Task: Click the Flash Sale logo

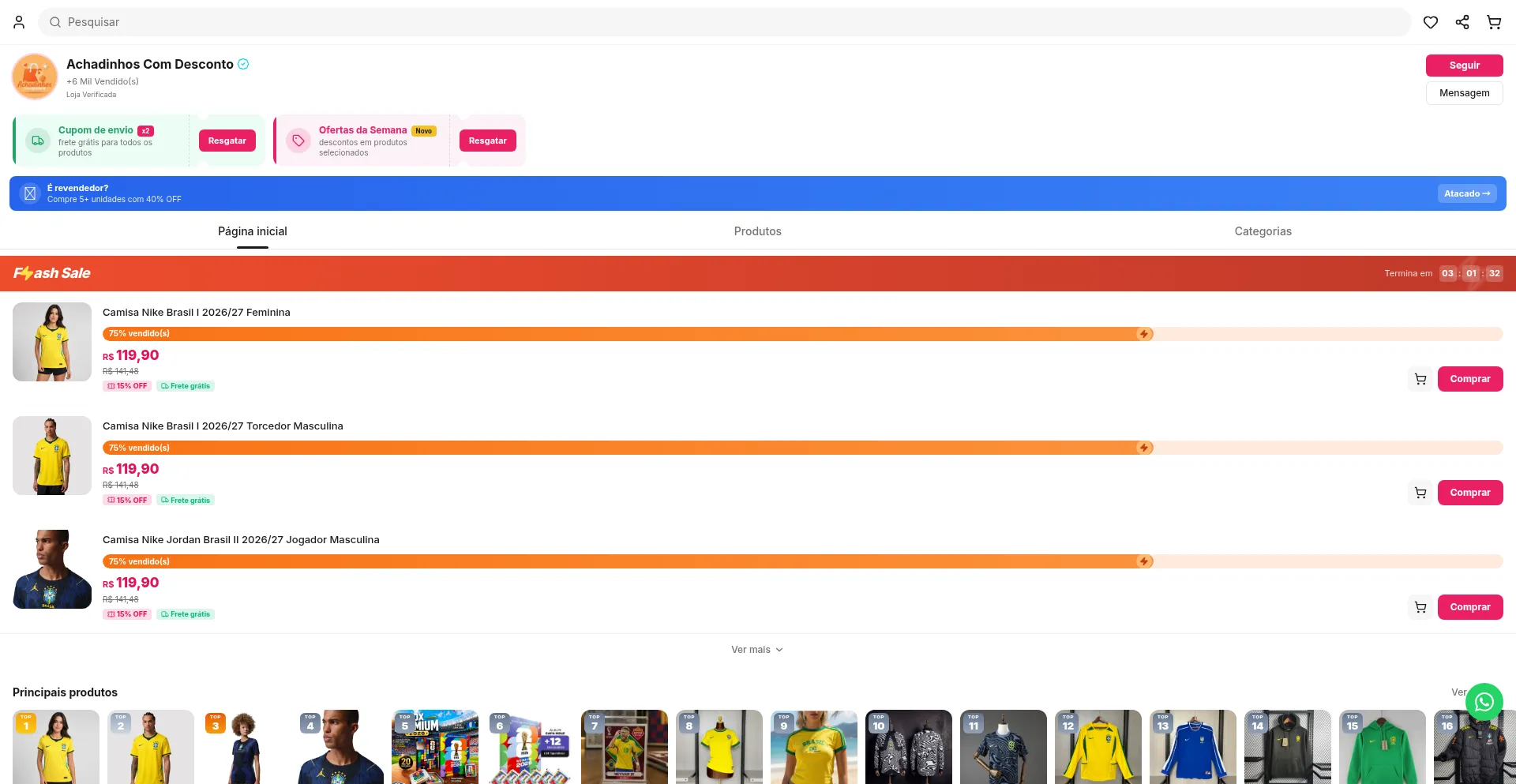Action: tap(52, 273)
